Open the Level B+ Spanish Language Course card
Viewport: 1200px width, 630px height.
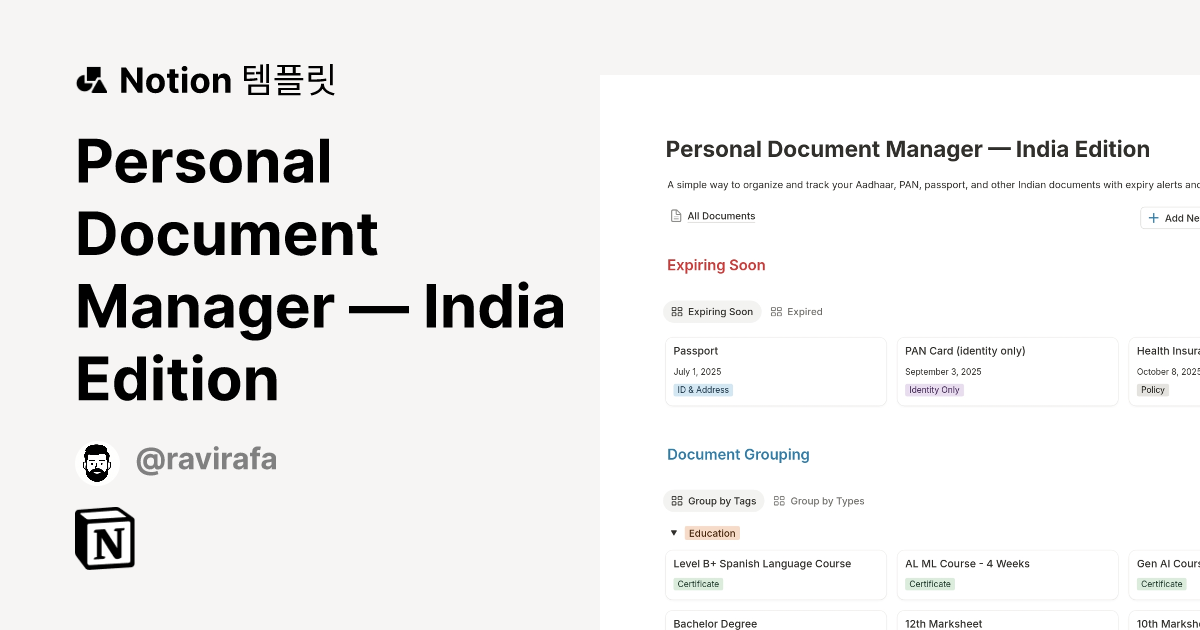[776, 574]
